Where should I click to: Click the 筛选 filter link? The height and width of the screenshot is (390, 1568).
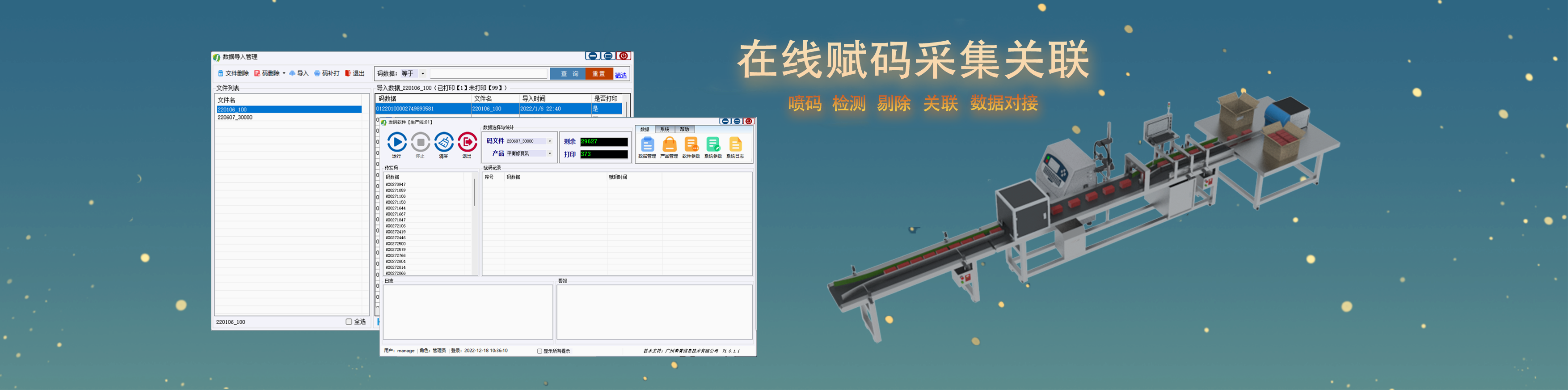point(620,75)
